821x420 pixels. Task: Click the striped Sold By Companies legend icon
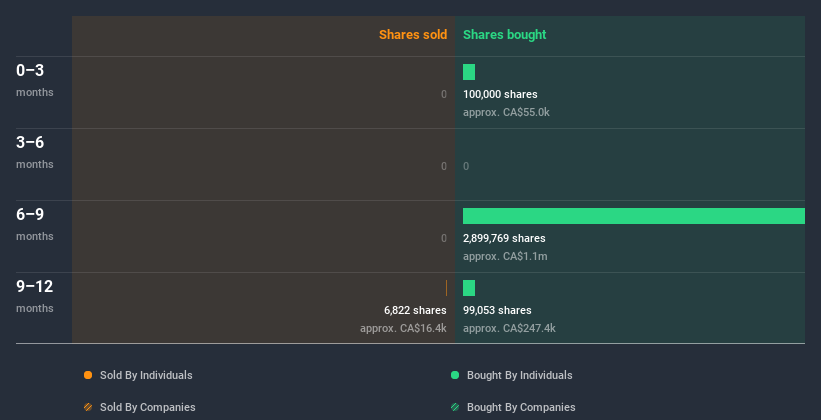(x=88, y=407)
